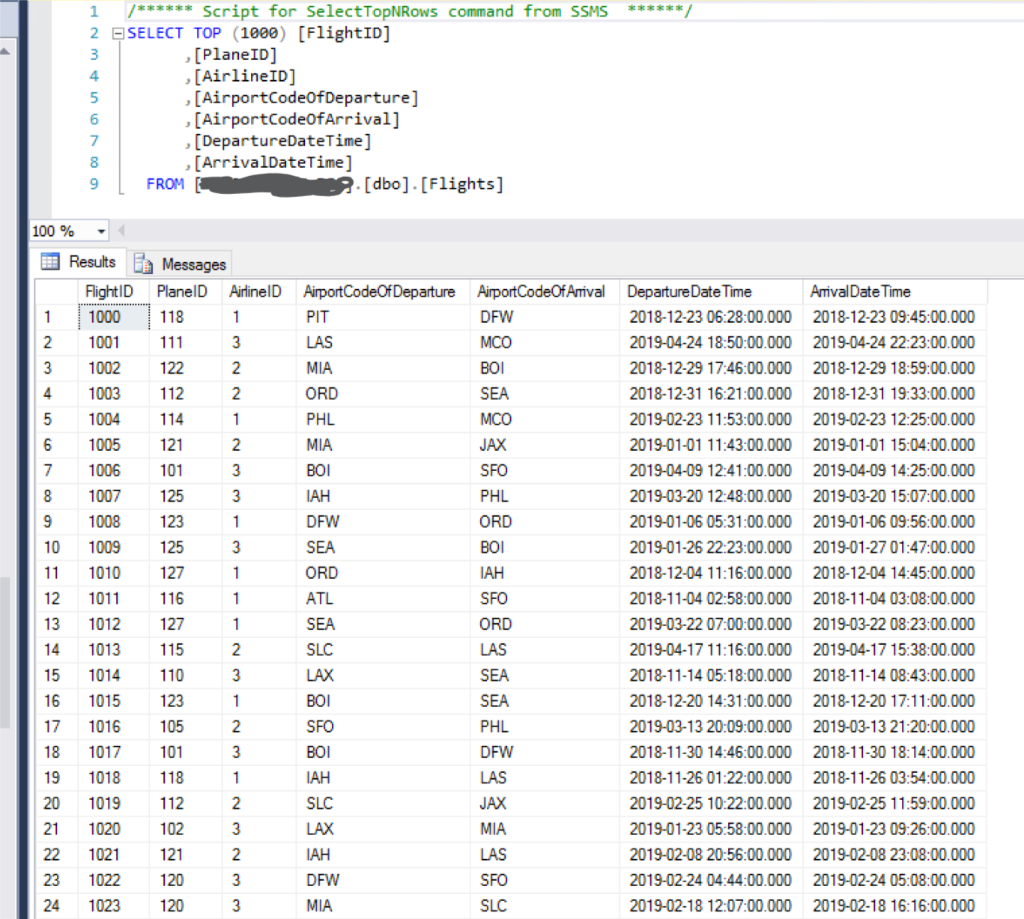Collapse the SELECT statement outline box

(x=120, y=34)
